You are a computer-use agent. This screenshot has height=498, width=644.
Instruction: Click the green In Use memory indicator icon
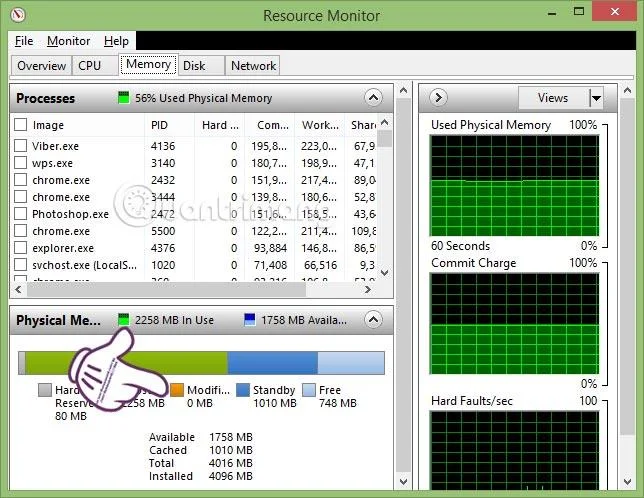[124, 319]
